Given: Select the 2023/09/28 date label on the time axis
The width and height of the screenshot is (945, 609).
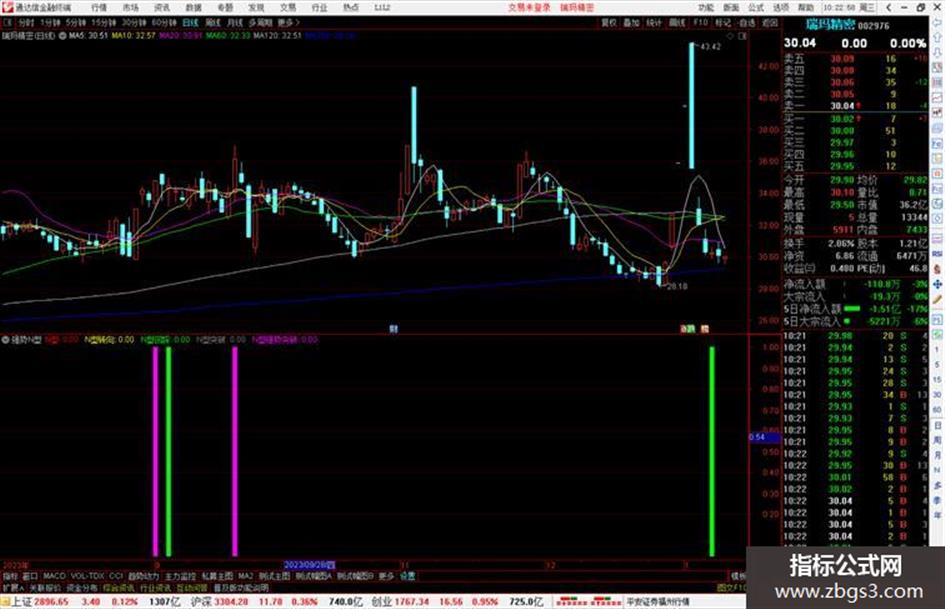Looking at the screenshot, I should tap(309, 565).
